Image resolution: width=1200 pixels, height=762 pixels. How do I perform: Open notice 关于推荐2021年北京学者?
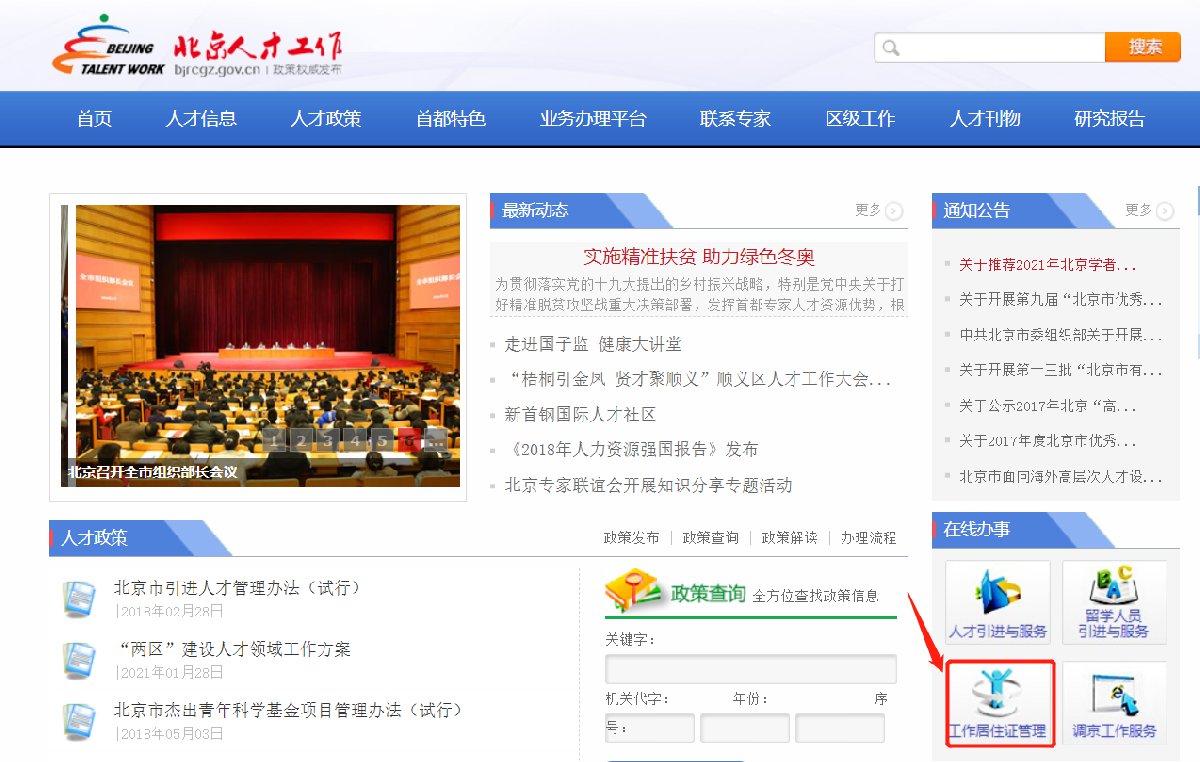coord(1048,265)
